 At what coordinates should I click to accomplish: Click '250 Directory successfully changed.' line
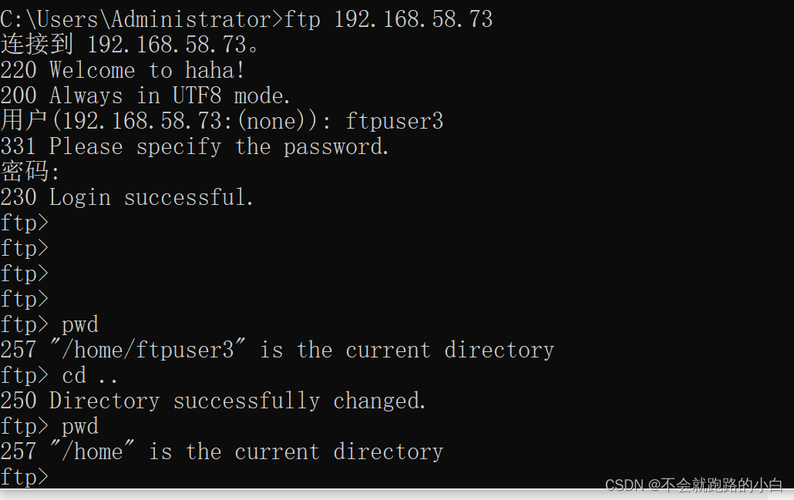click(x=213, y=401)
